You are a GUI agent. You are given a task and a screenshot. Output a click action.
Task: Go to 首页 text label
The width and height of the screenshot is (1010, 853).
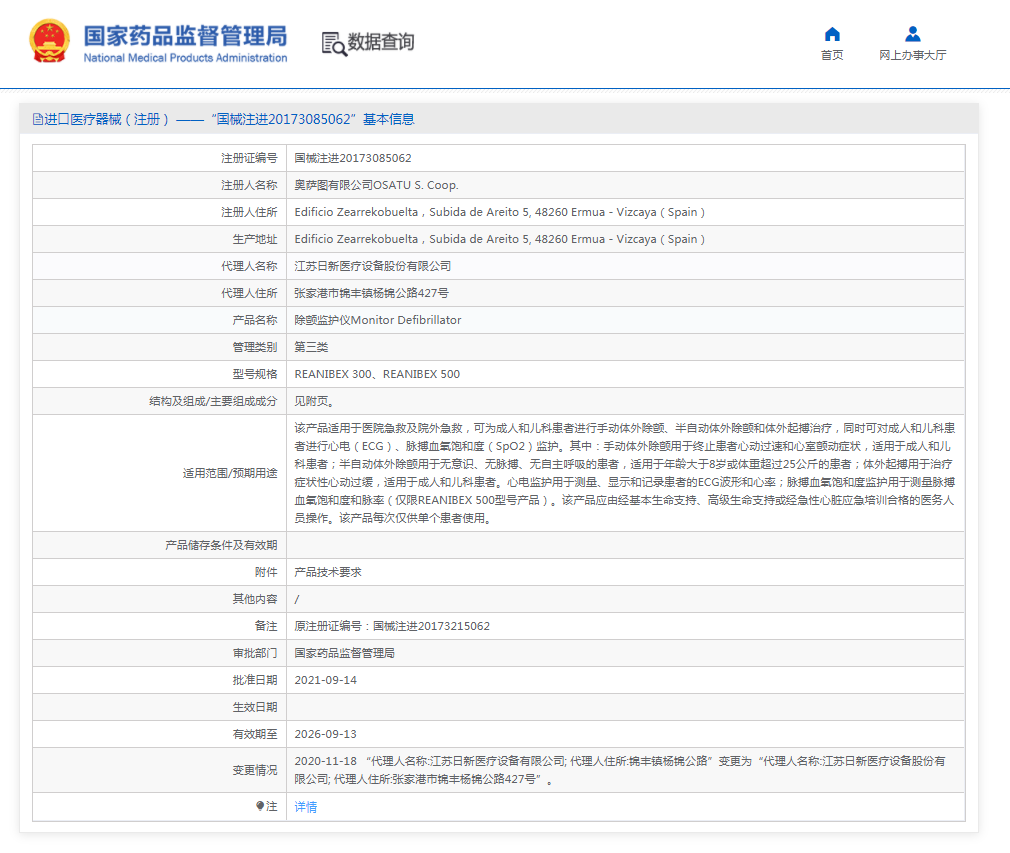(832, 55)
